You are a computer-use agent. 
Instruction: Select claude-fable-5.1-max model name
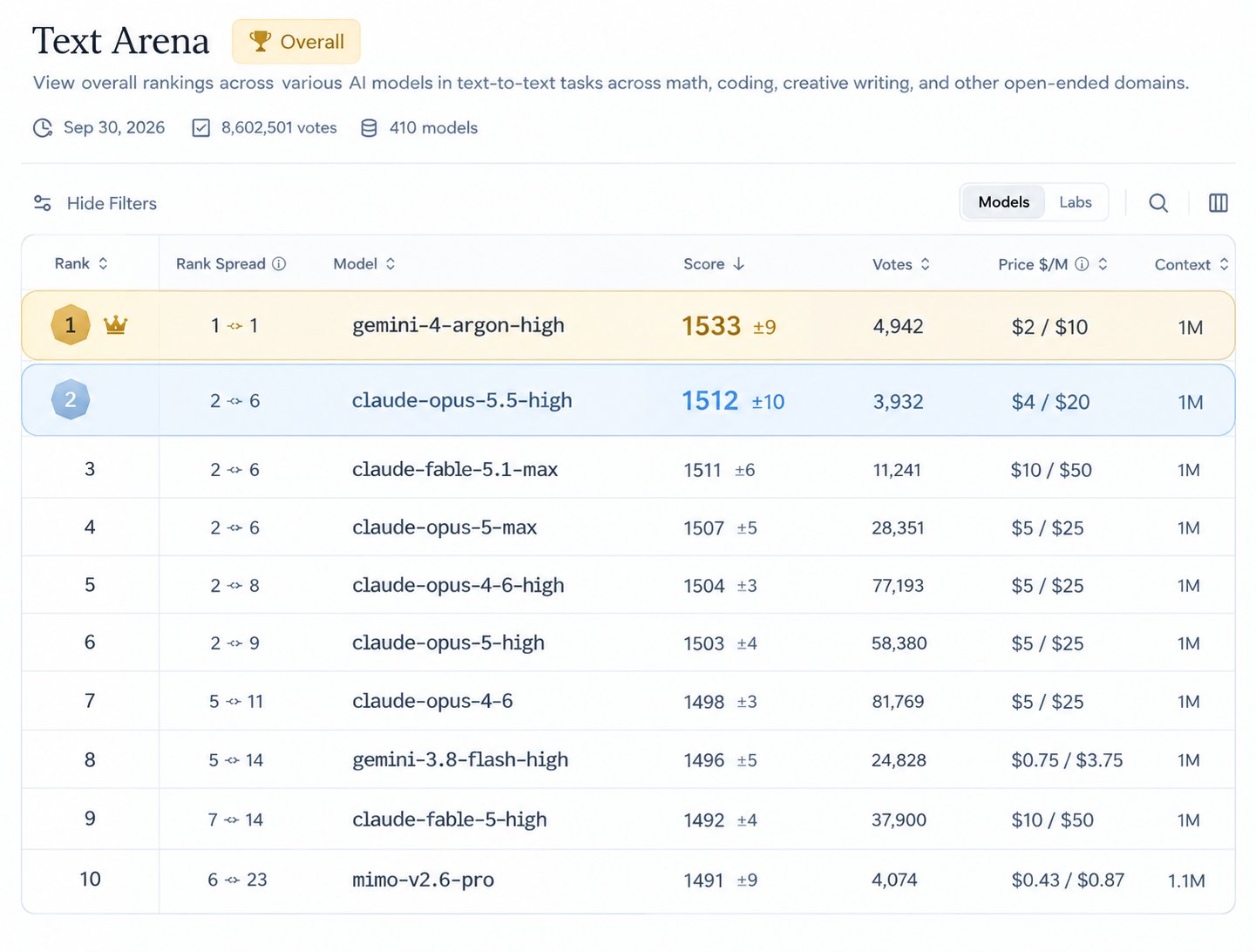point(455,469)
